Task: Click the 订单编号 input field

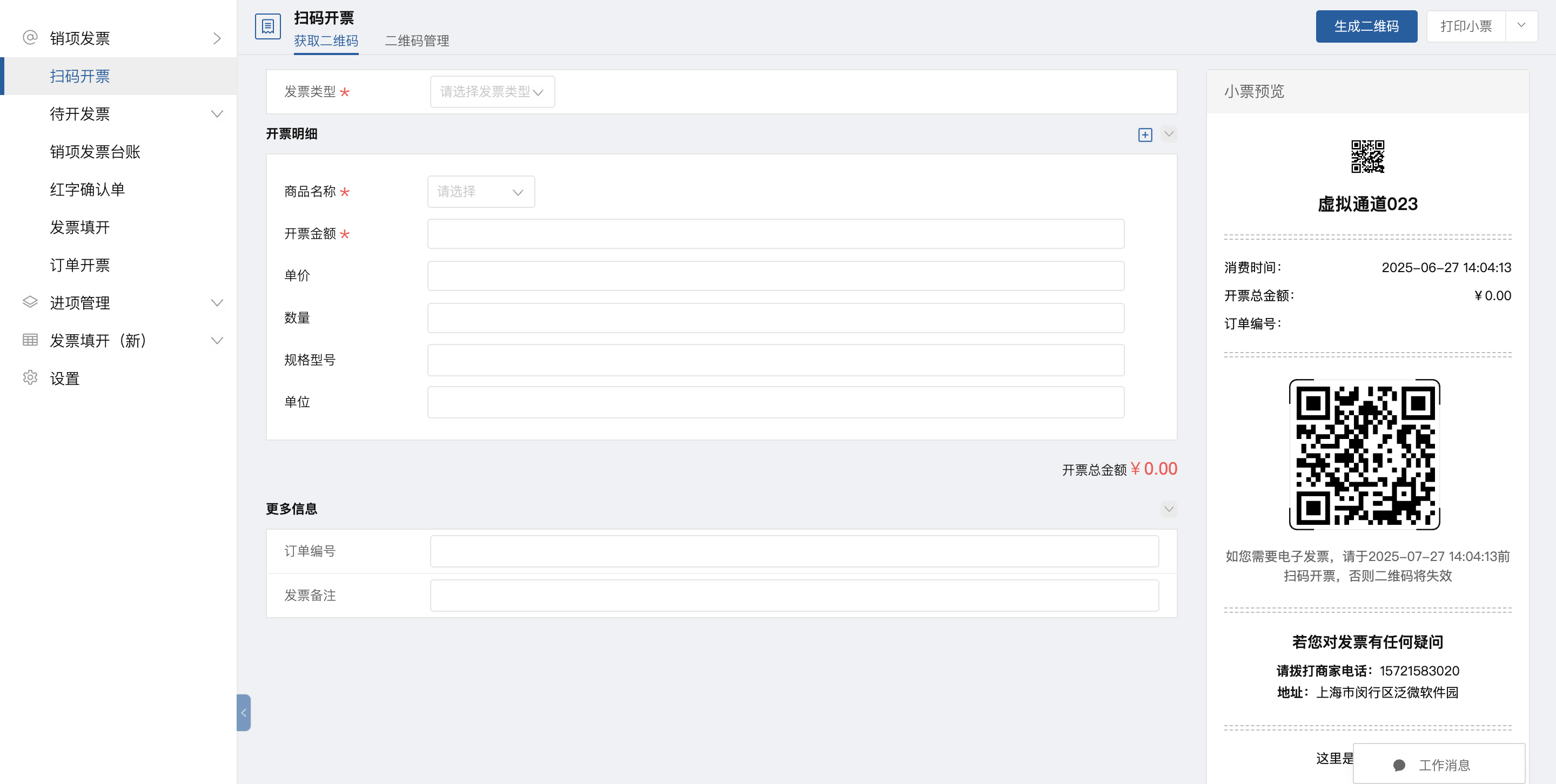Action: (x=794, y=551)
